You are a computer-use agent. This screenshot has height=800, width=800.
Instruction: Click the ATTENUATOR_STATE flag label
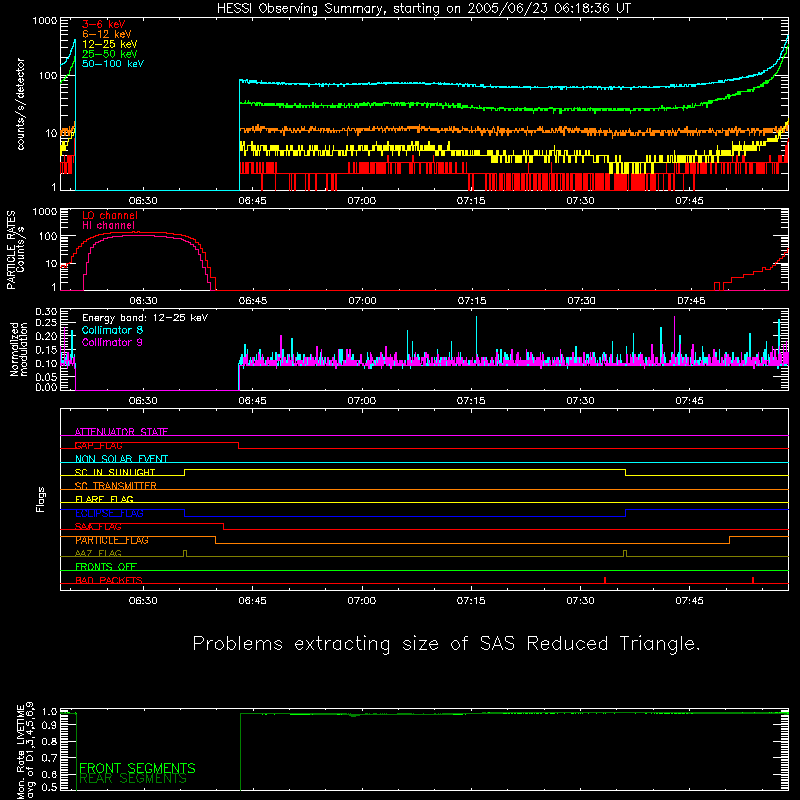click(121, 432)
